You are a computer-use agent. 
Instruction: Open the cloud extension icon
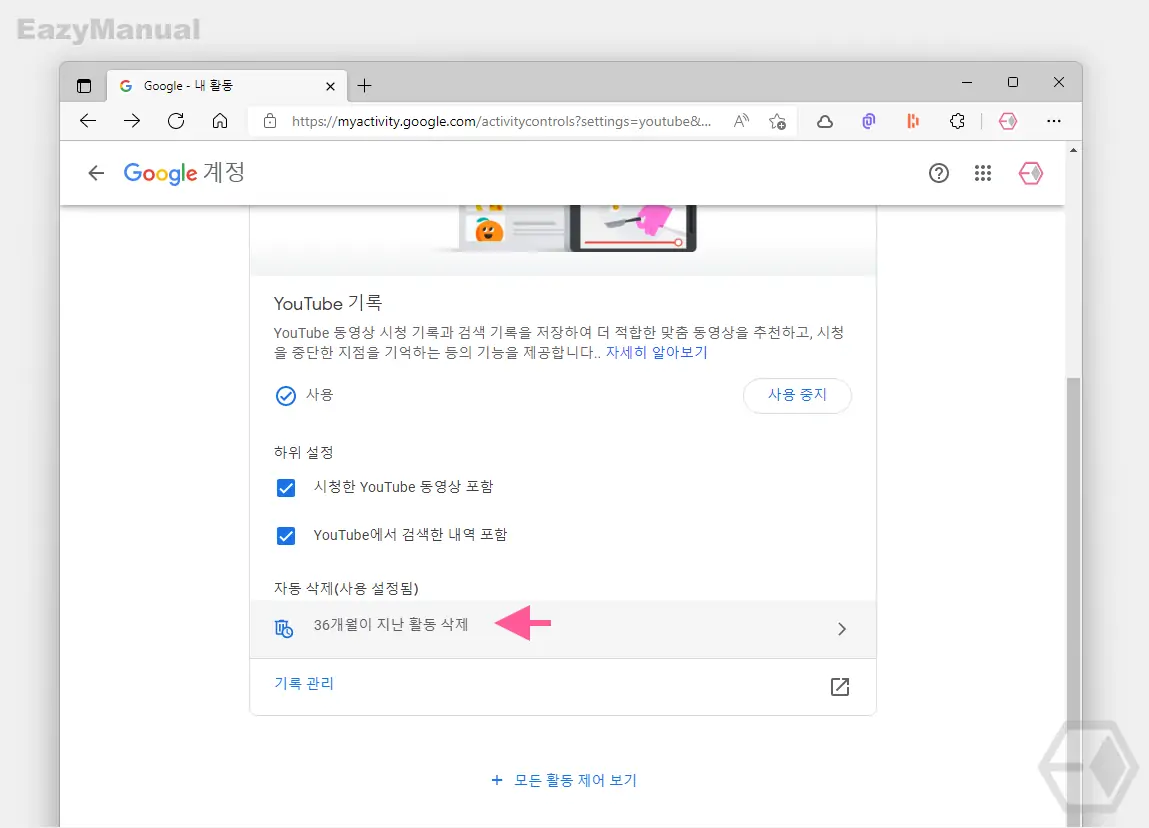pyautogui.click(x=825, y=122)
